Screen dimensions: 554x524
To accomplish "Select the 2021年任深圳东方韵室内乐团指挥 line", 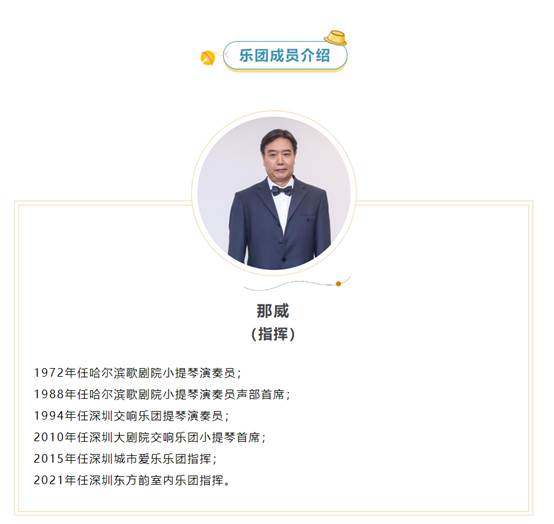I will (131, 480).
